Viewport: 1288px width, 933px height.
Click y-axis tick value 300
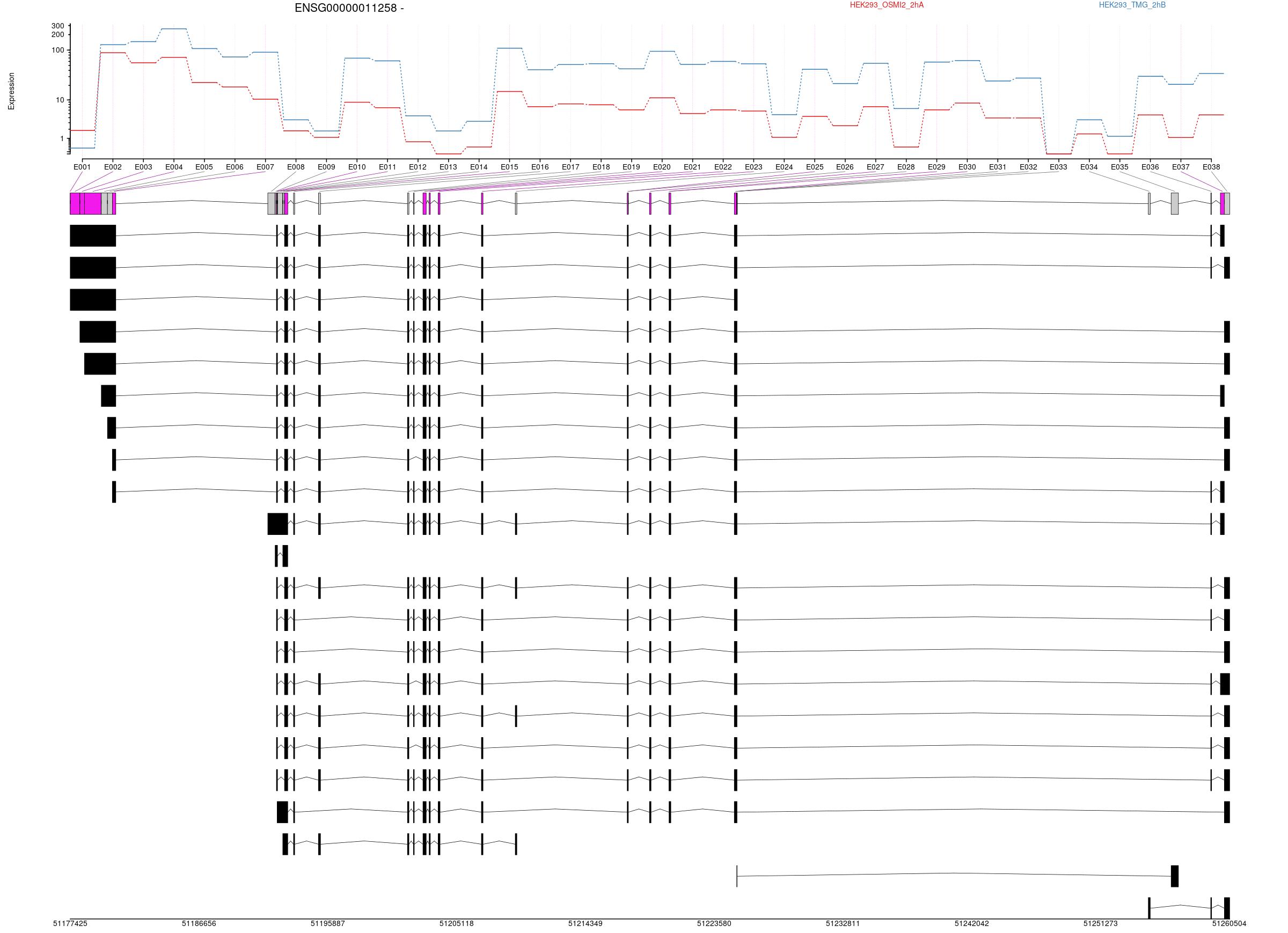point(57,26)
